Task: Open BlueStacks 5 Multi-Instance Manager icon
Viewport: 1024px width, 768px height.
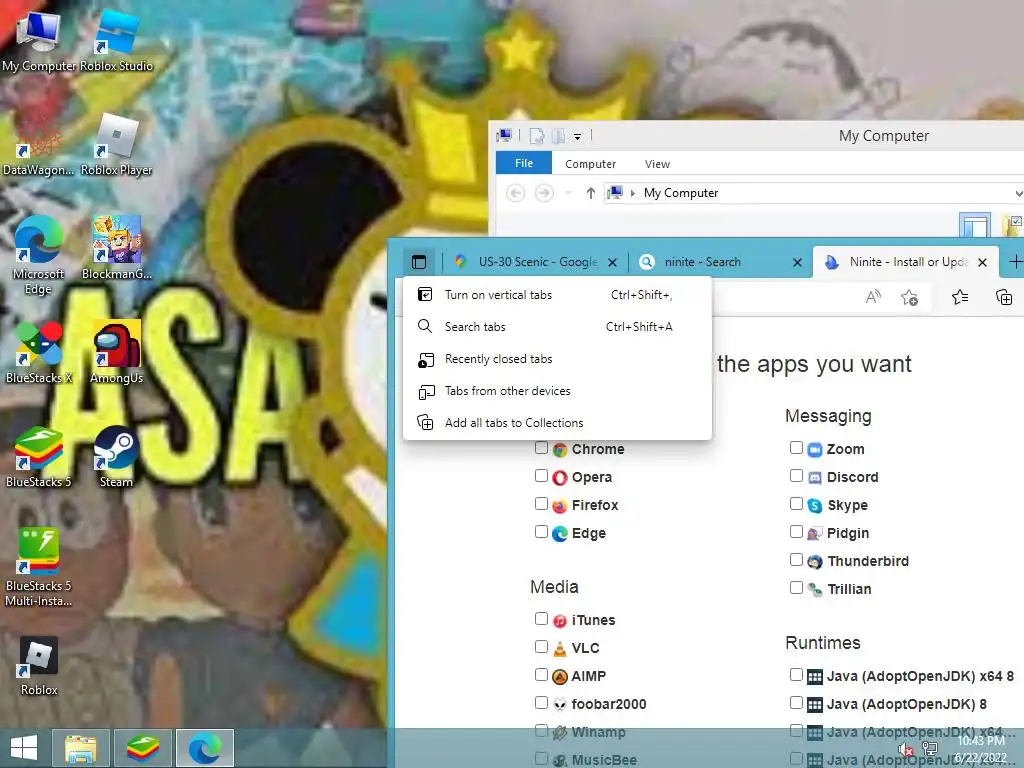Action: 39,567
